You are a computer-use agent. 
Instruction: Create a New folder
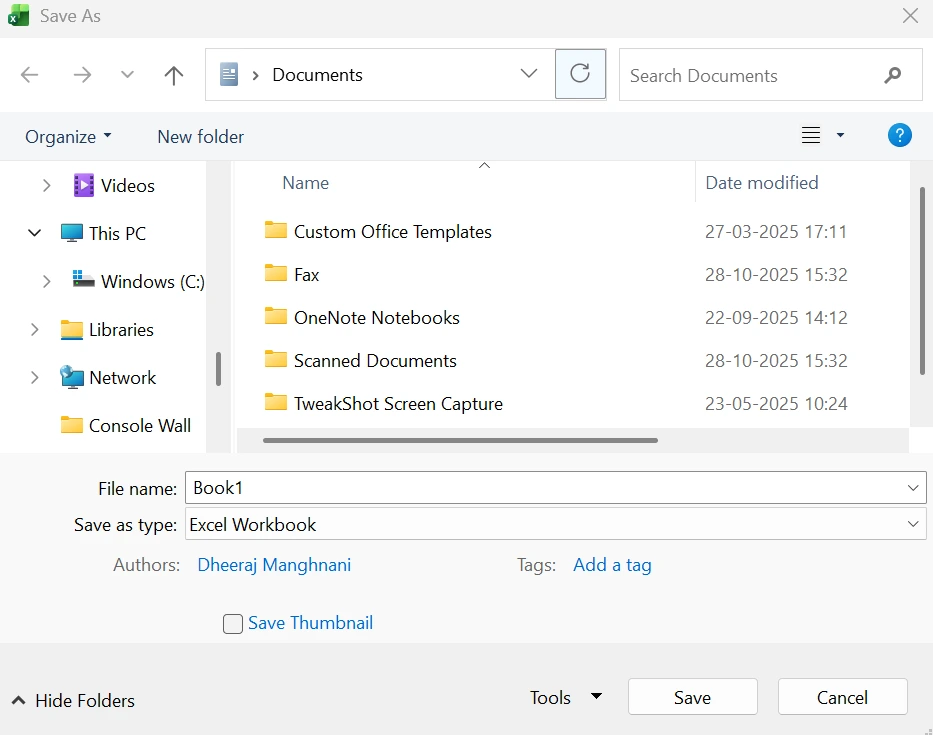200,136
